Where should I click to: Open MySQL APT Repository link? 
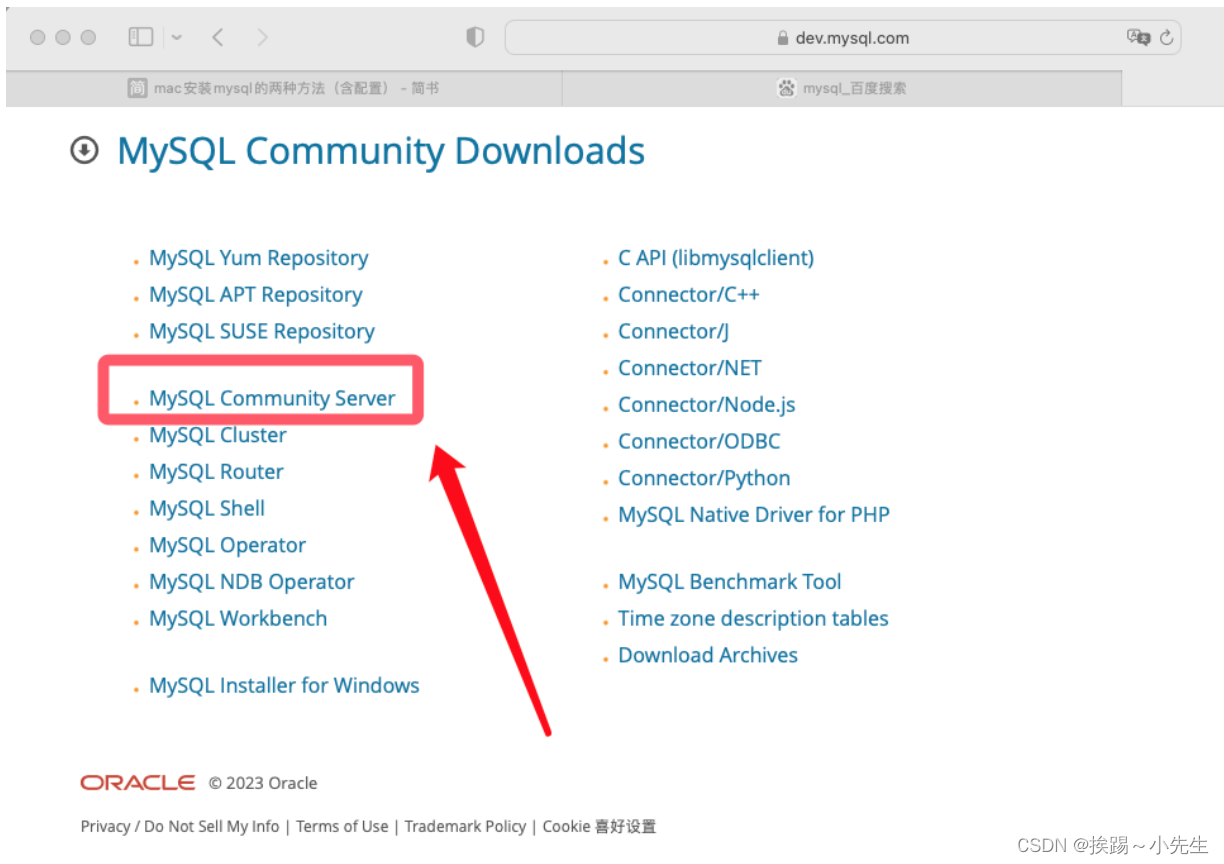point(255,295)
